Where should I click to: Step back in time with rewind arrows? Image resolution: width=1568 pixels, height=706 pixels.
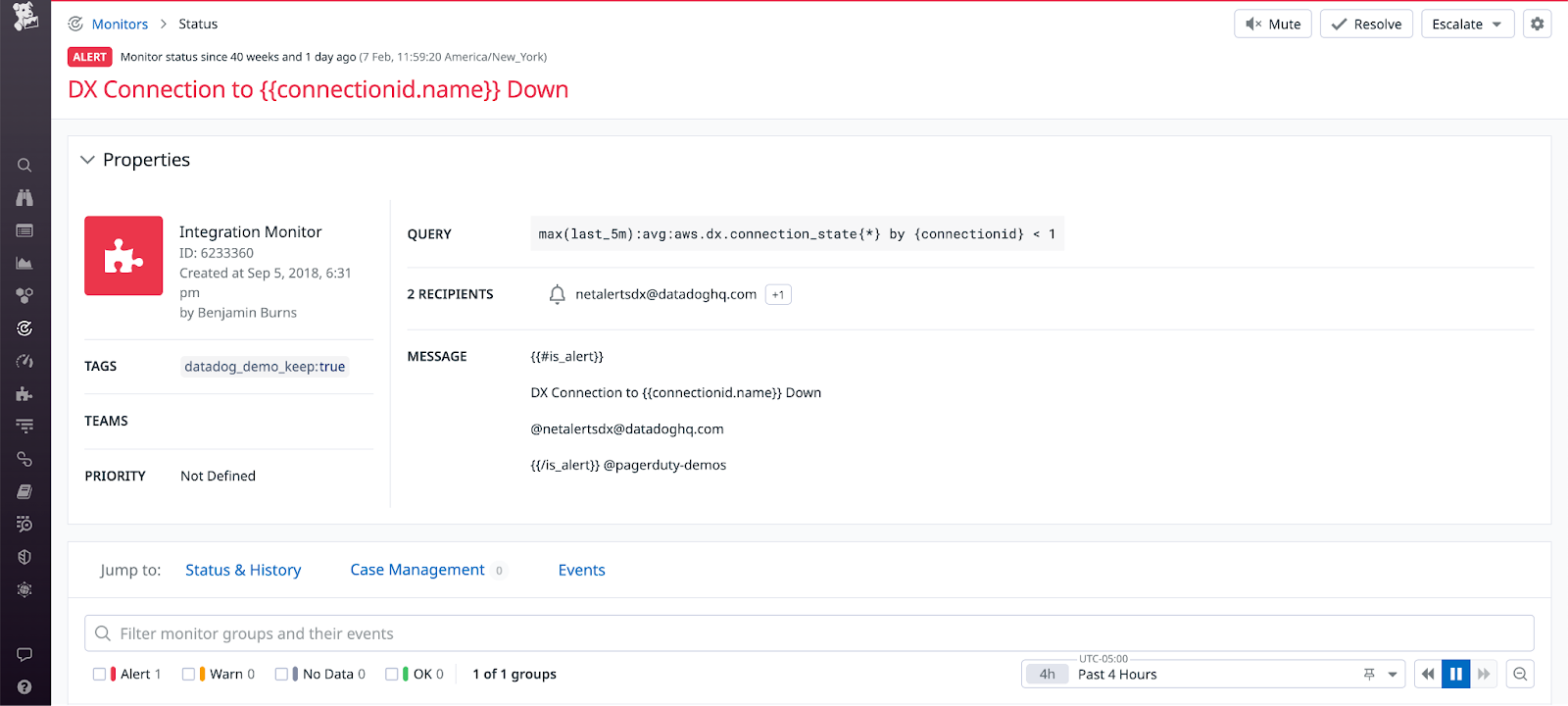1428,674
